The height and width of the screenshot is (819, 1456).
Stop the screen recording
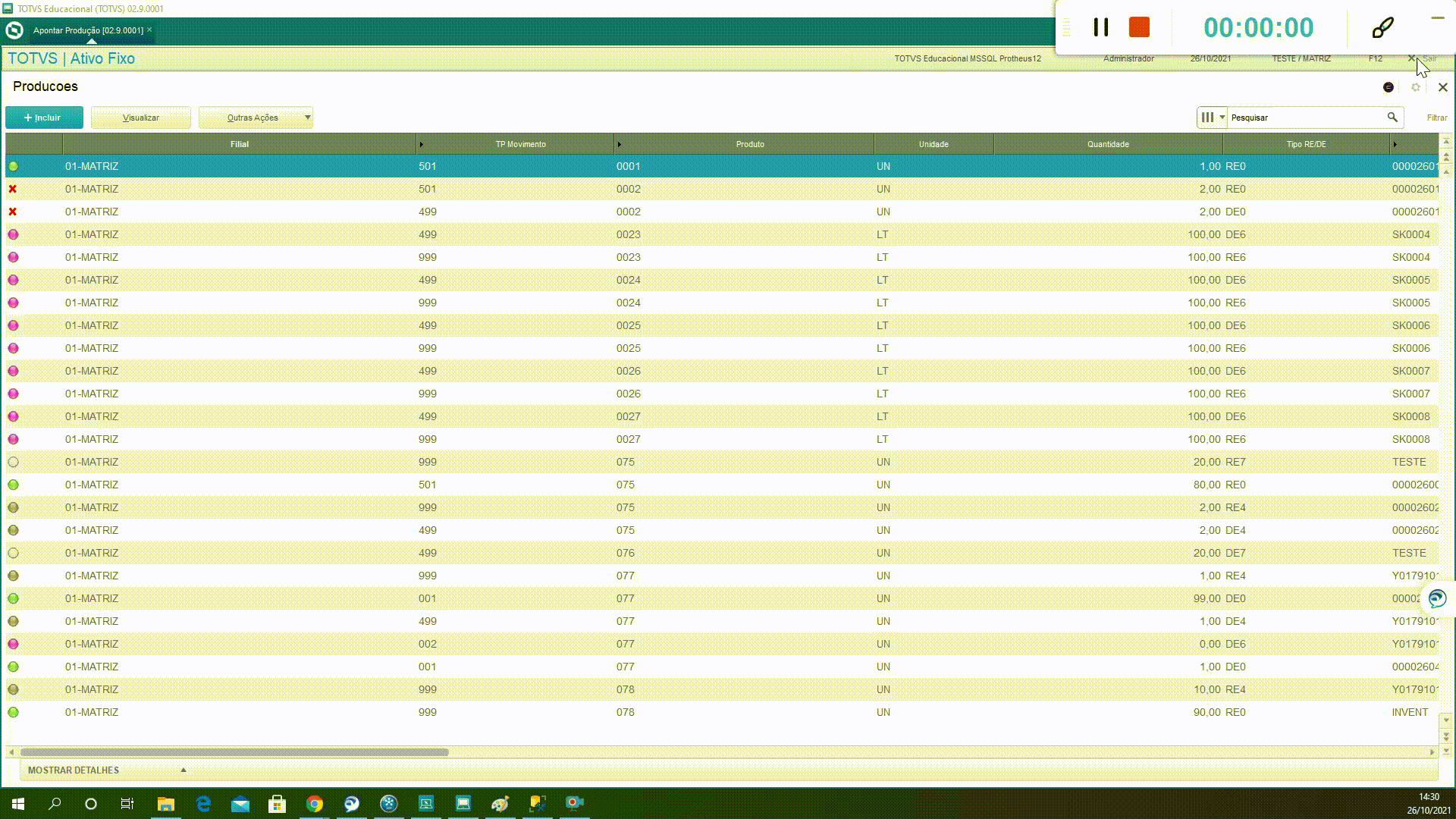(x=1139, y=27)
